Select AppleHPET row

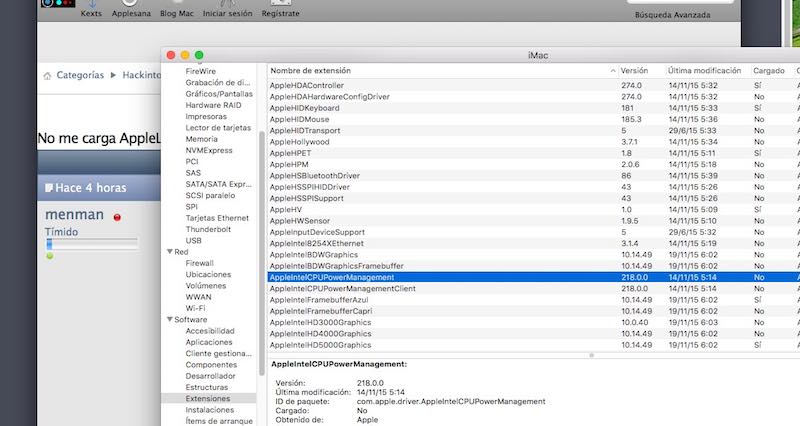click(533, 153)
